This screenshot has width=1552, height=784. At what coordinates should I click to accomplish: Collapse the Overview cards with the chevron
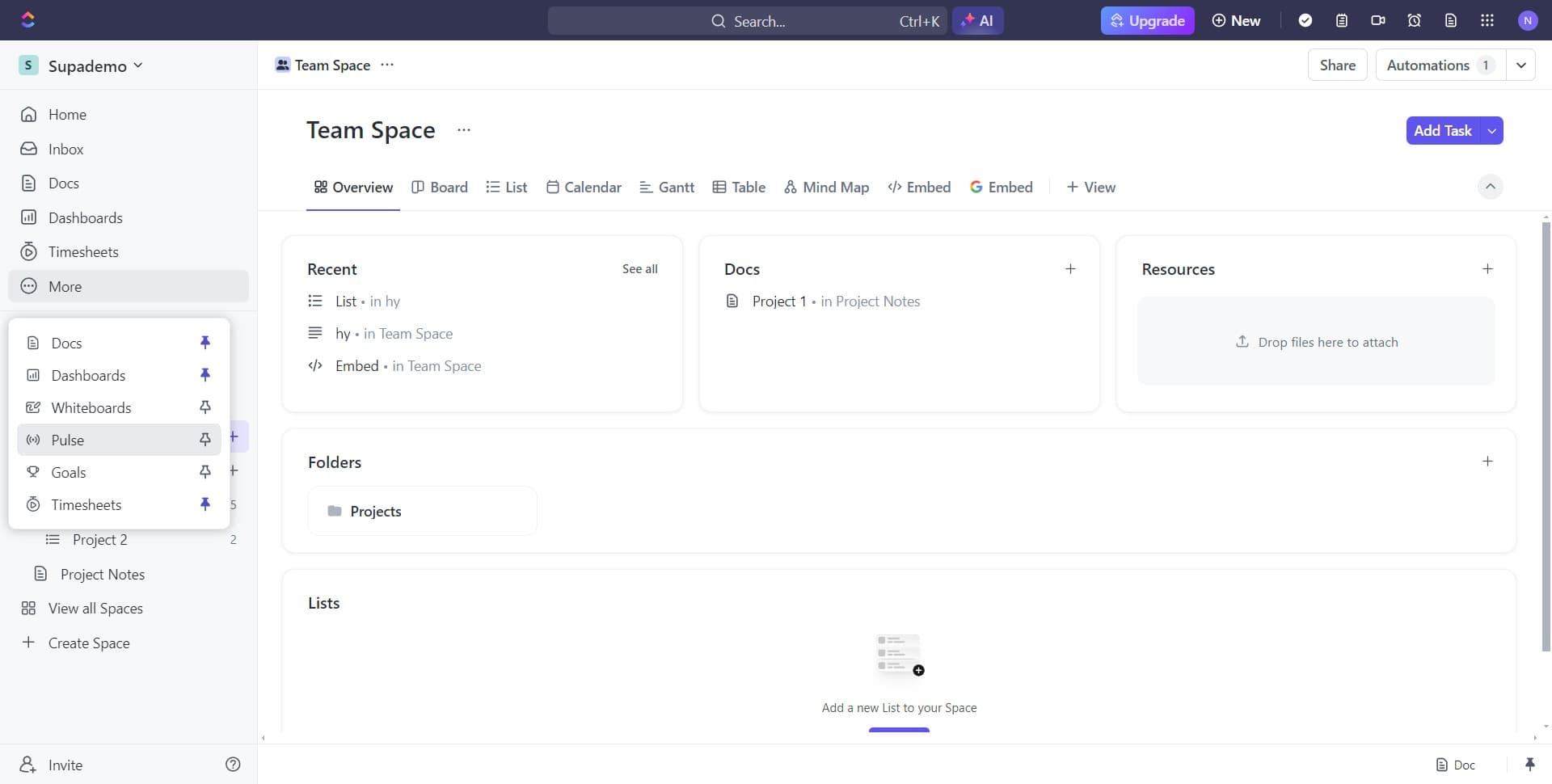1490,187
